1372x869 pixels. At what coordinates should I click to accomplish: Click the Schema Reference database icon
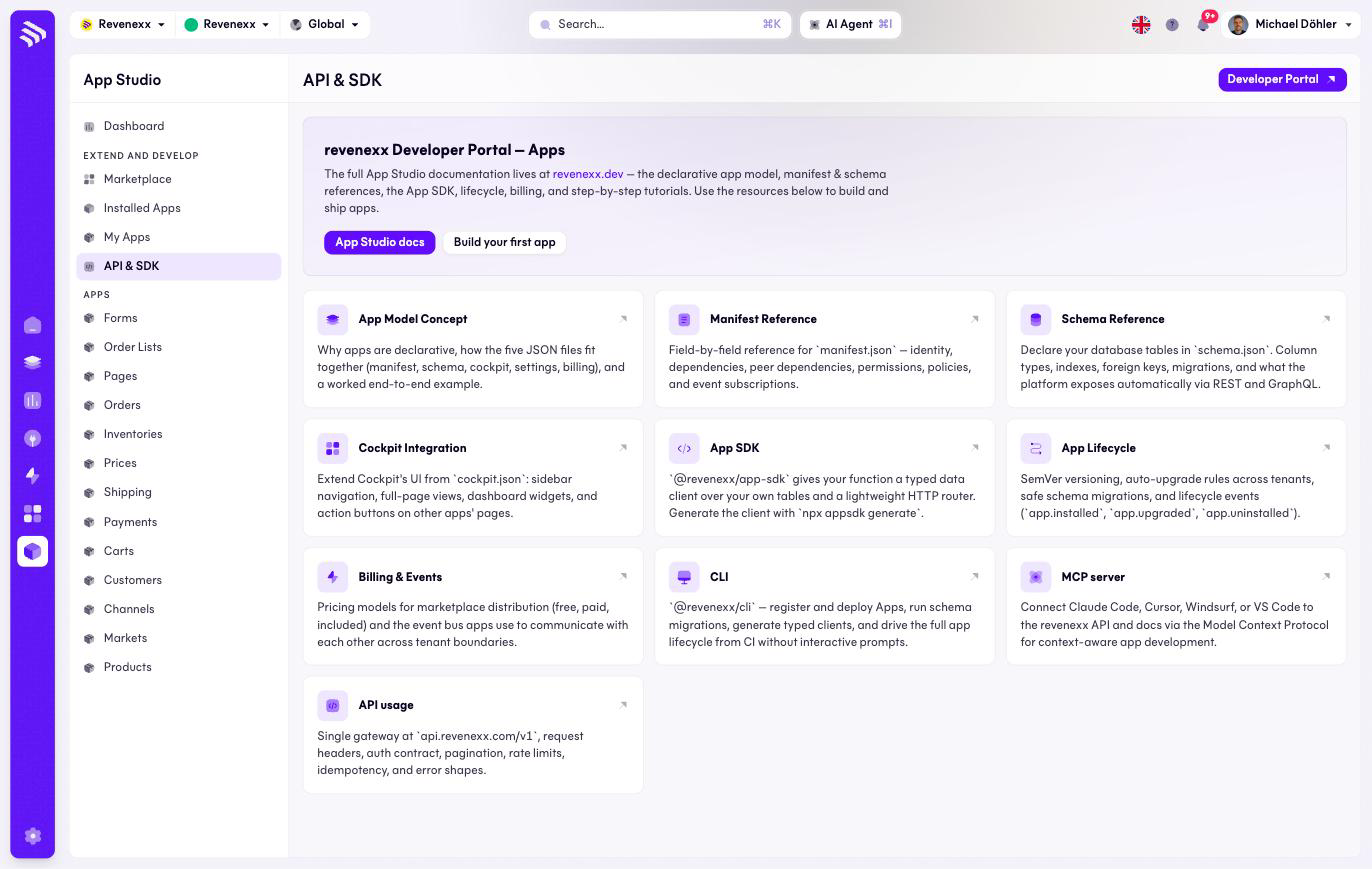(1036, 319)
